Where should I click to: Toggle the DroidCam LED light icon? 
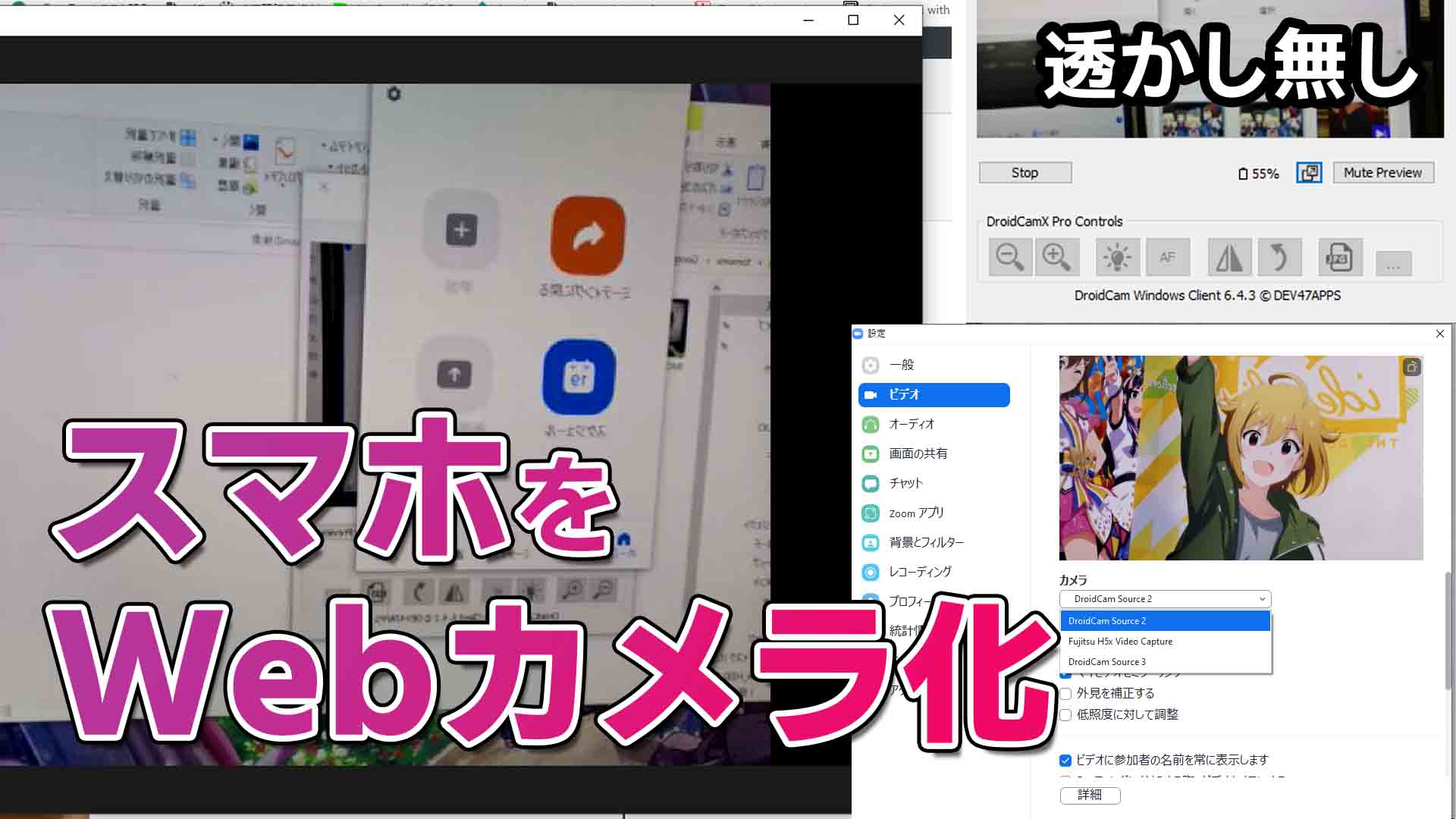[1117, 257]
